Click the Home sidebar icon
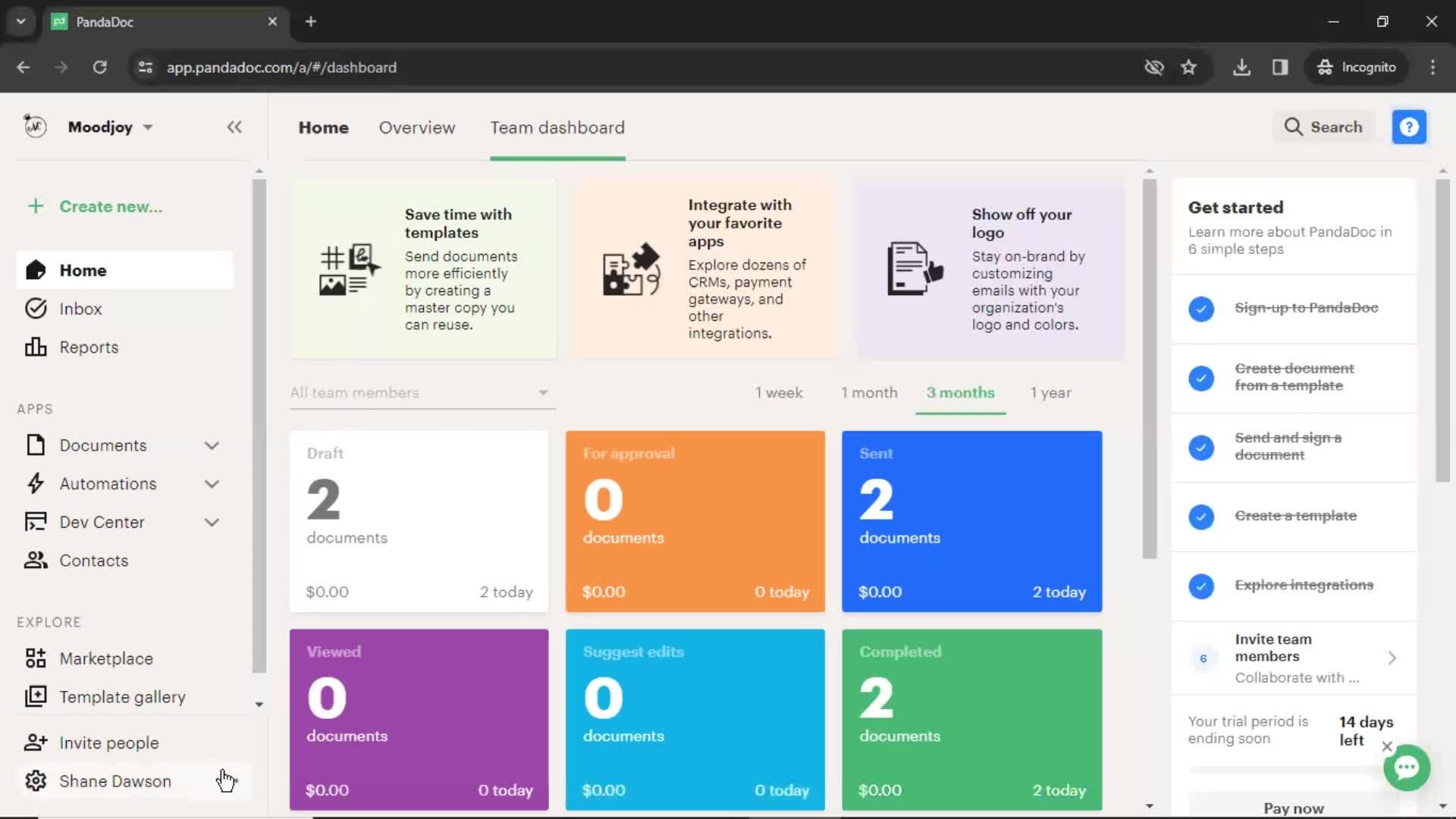The width and height of the screenshot is (1456, 819). click(33, 270)
